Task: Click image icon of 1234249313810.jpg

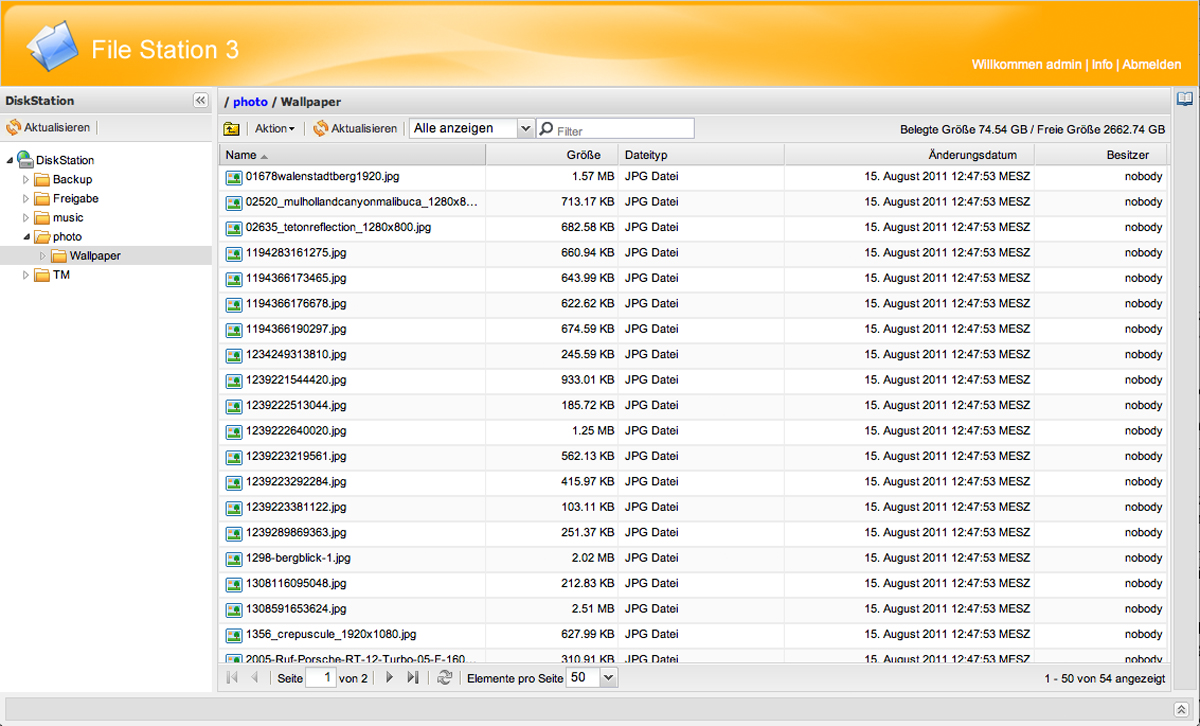Action: (x=234, y=355)
